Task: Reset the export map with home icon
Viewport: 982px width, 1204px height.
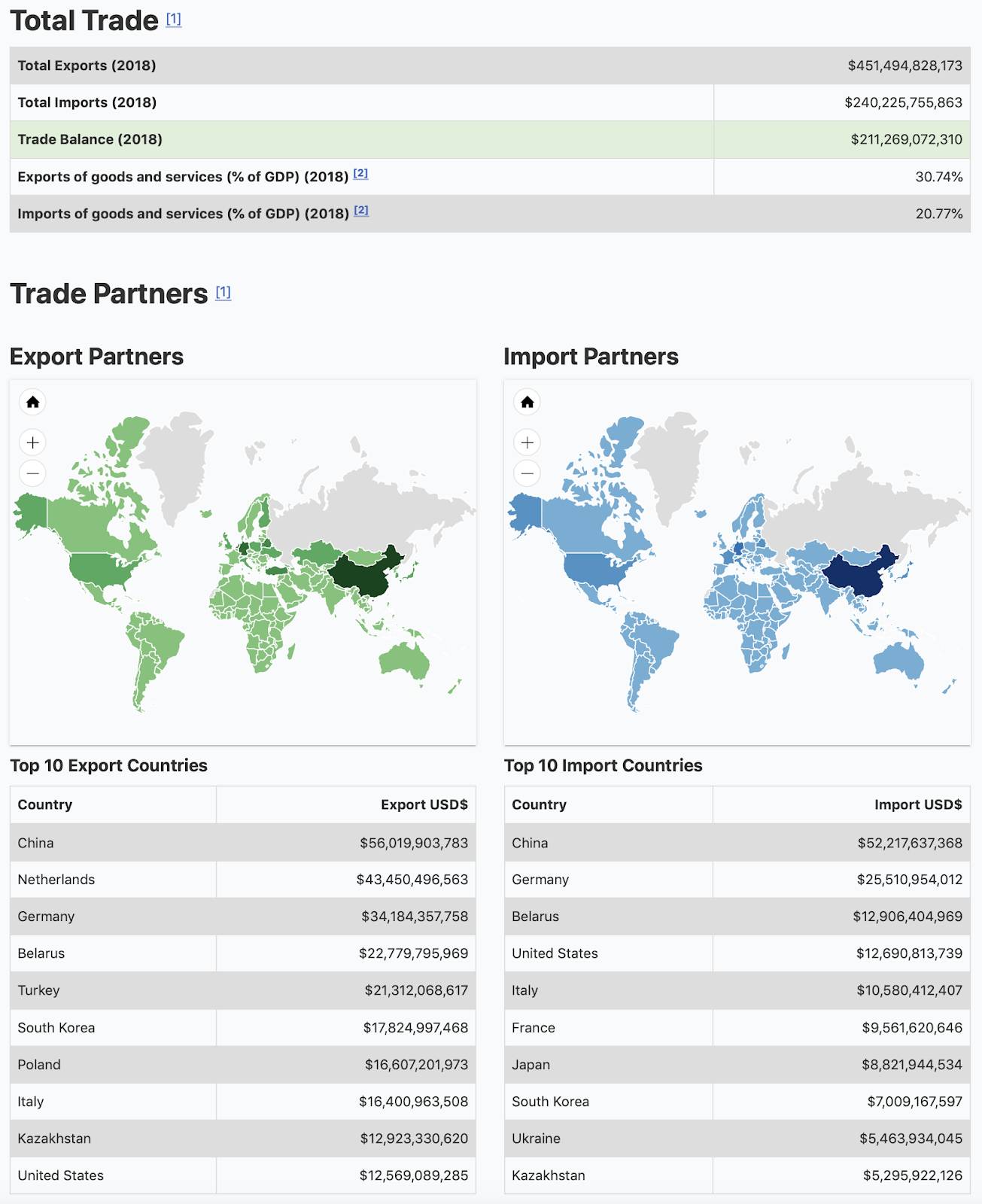Action: [32, 402]
